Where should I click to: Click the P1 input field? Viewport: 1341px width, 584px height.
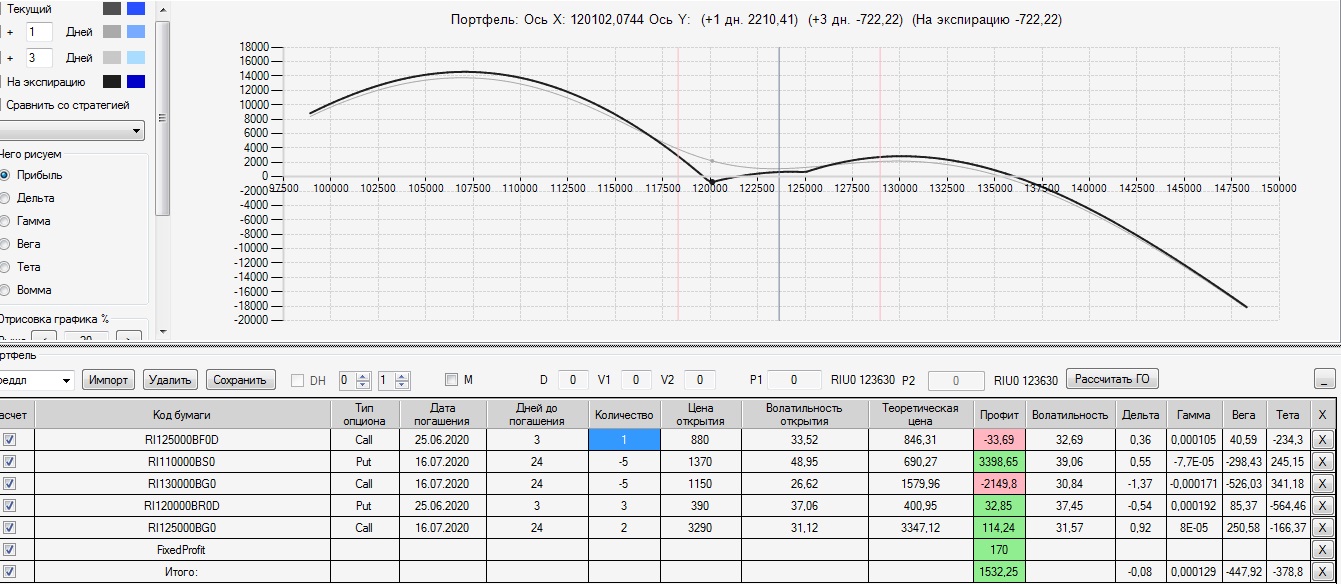(793, 380)
